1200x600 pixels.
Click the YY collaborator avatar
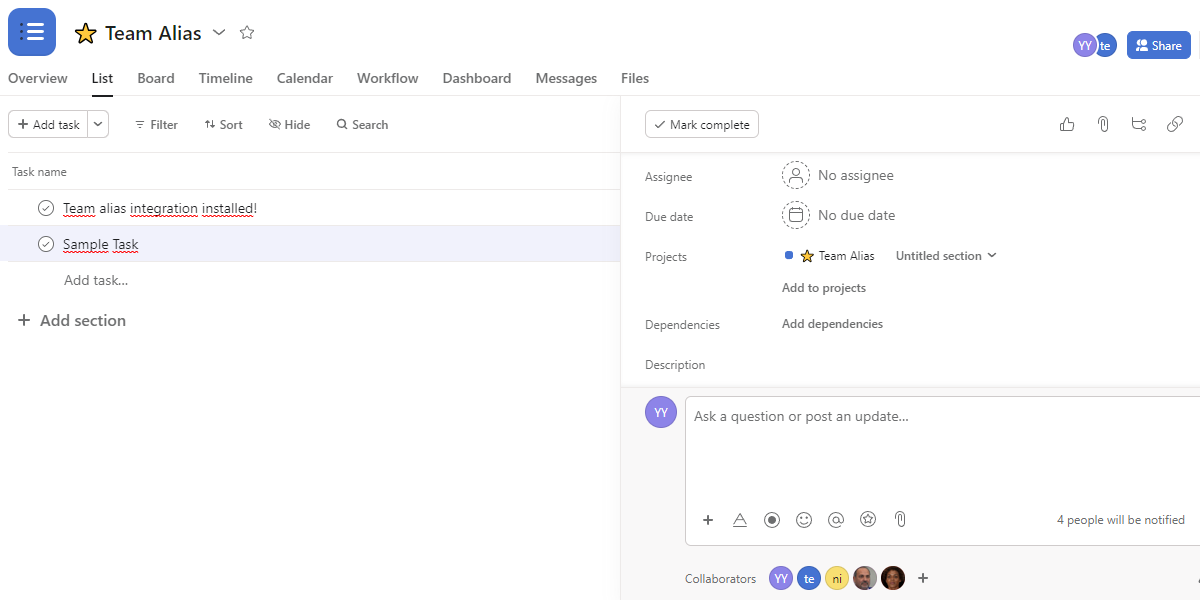(x=781, y=578)
